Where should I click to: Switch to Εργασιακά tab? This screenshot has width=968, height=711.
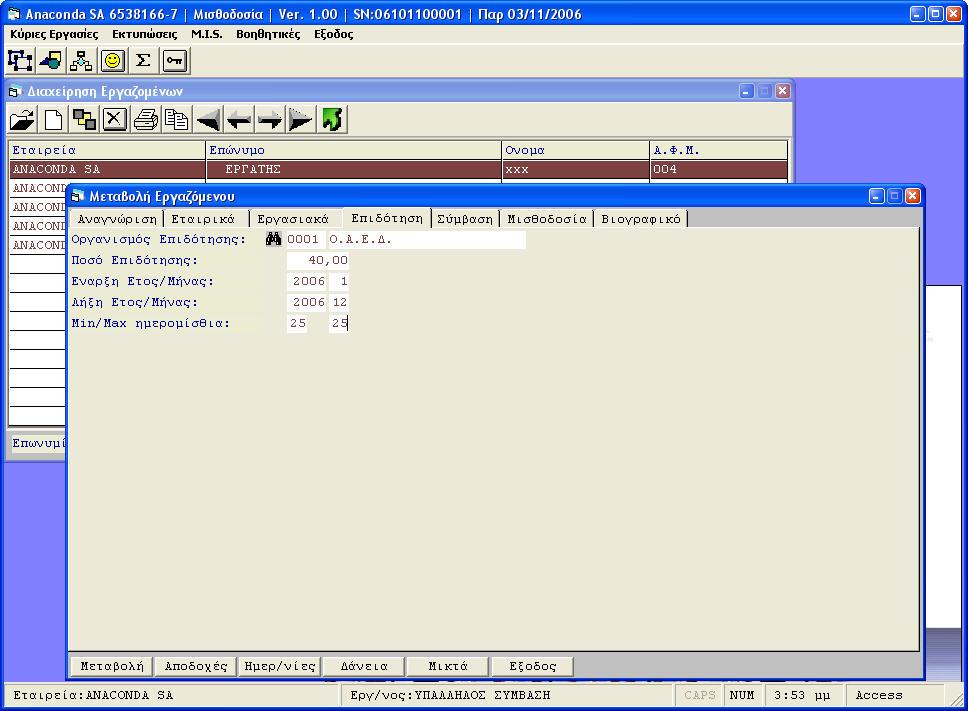(293, 219)
